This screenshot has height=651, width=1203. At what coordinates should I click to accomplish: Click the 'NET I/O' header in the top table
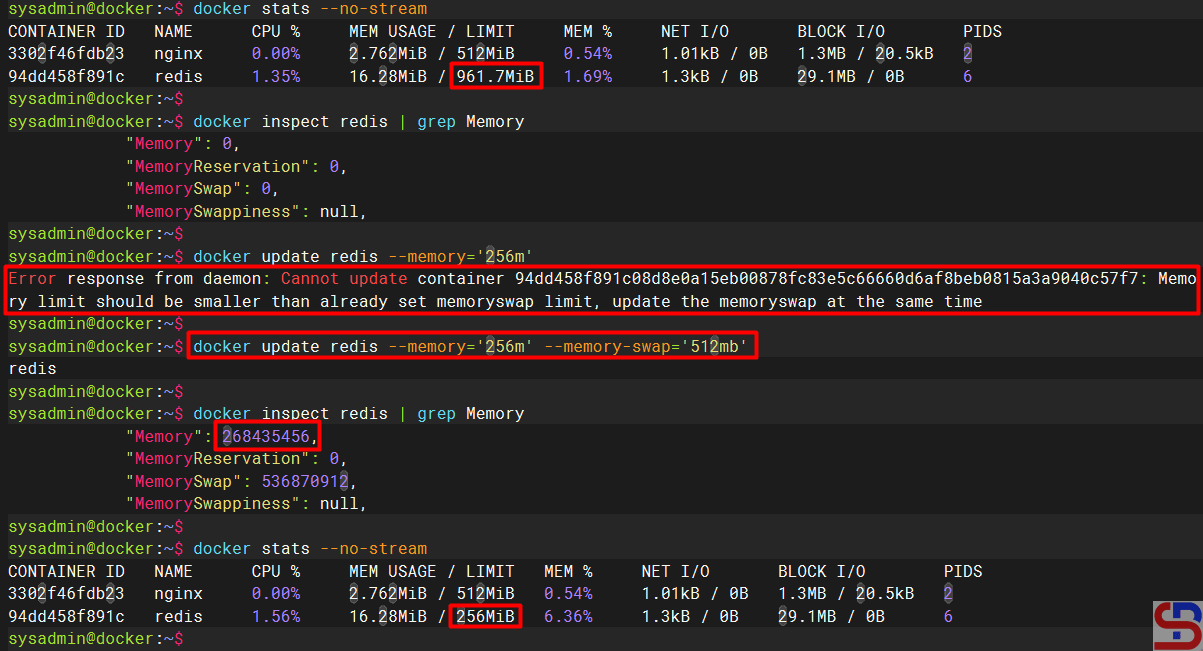click(x=695, y=32)
